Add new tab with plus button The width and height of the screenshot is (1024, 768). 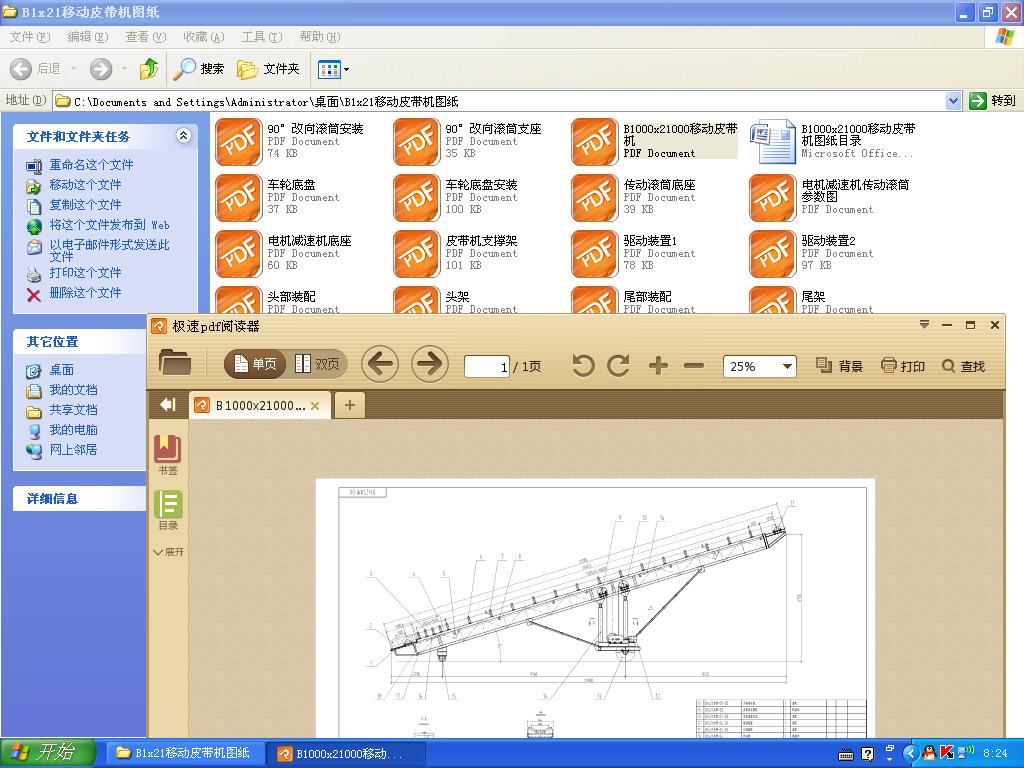click(x=349, y=406)
